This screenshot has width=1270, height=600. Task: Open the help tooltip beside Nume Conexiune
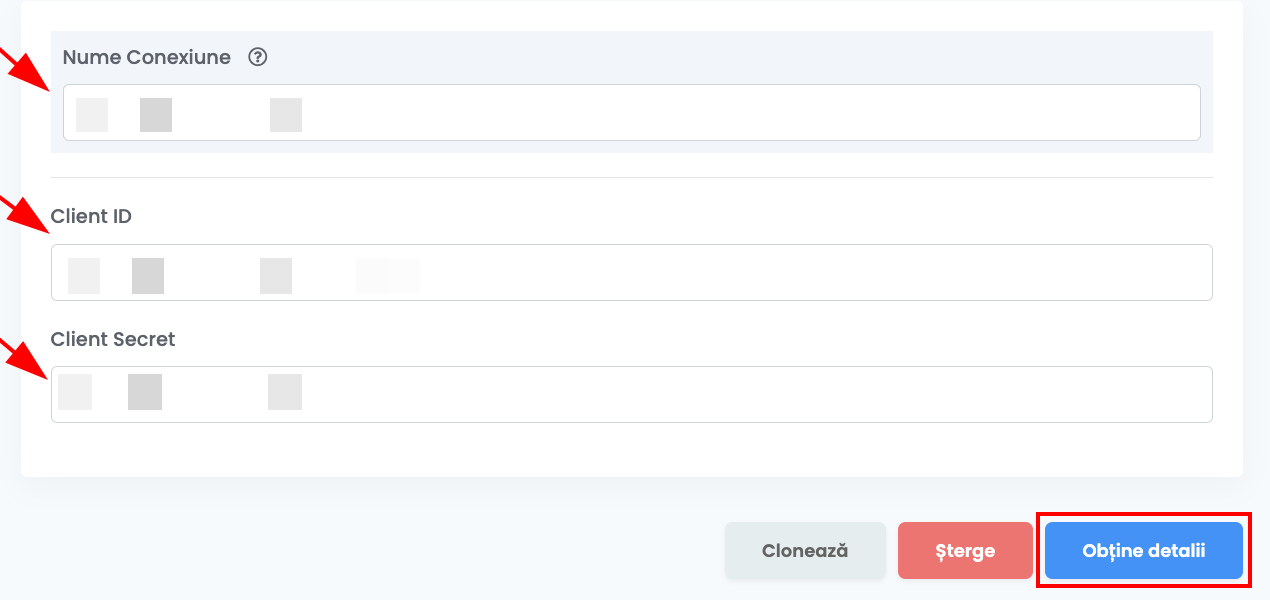click(x=257, y=57)
